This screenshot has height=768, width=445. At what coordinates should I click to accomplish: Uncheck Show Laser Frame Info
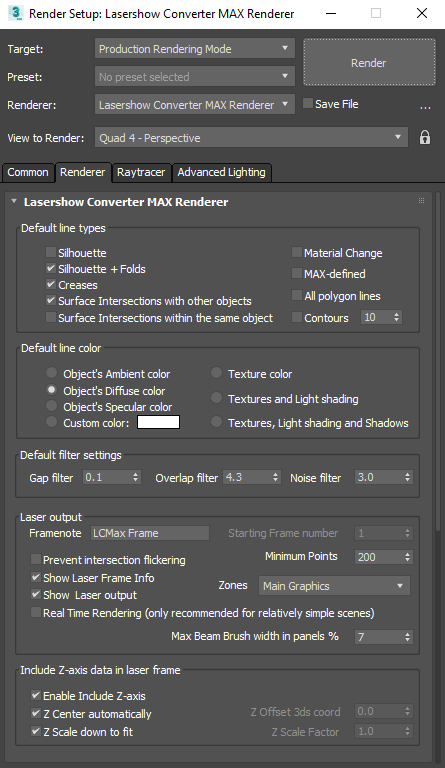(35, 577)
